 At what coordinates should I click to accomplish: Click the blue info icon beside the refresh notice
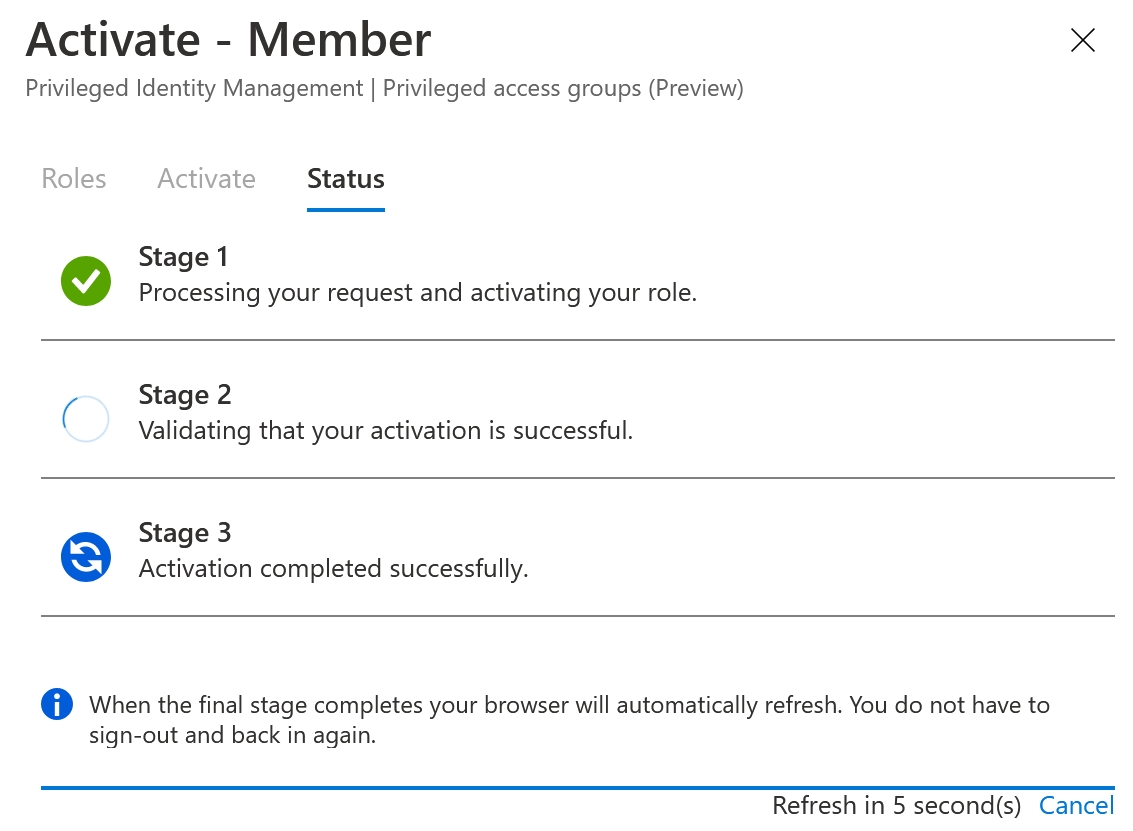tap(57, 705)
